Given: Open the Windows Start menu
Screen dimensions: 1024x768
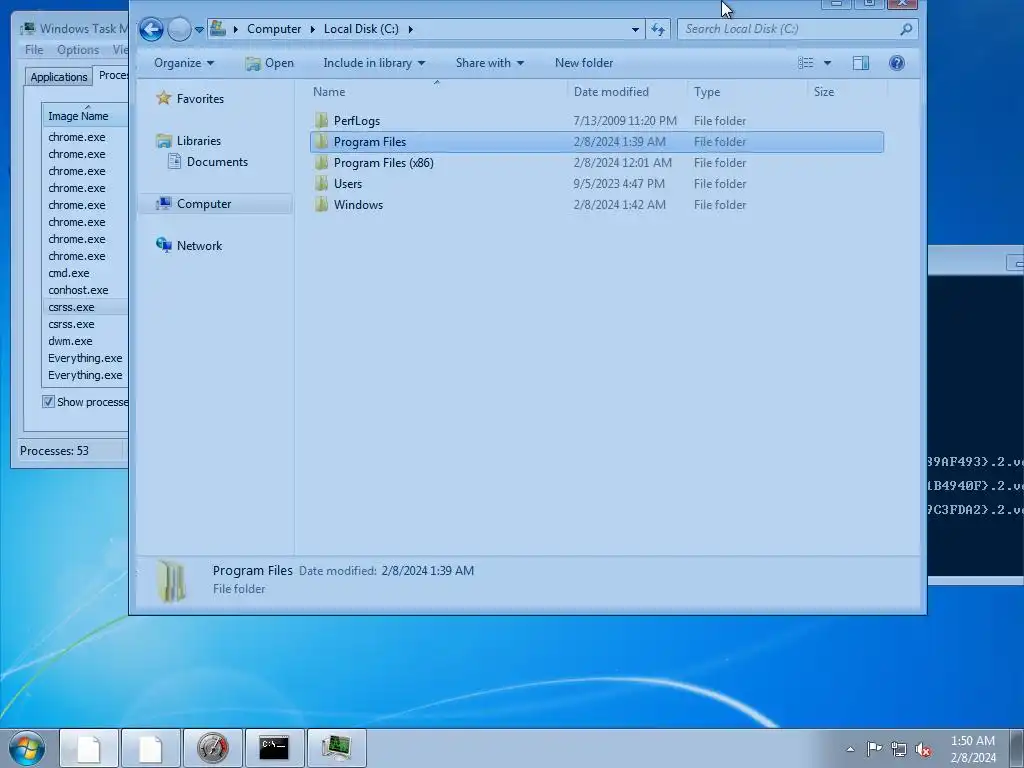Looking at the screenshot, I should click(x=27, y=748).
